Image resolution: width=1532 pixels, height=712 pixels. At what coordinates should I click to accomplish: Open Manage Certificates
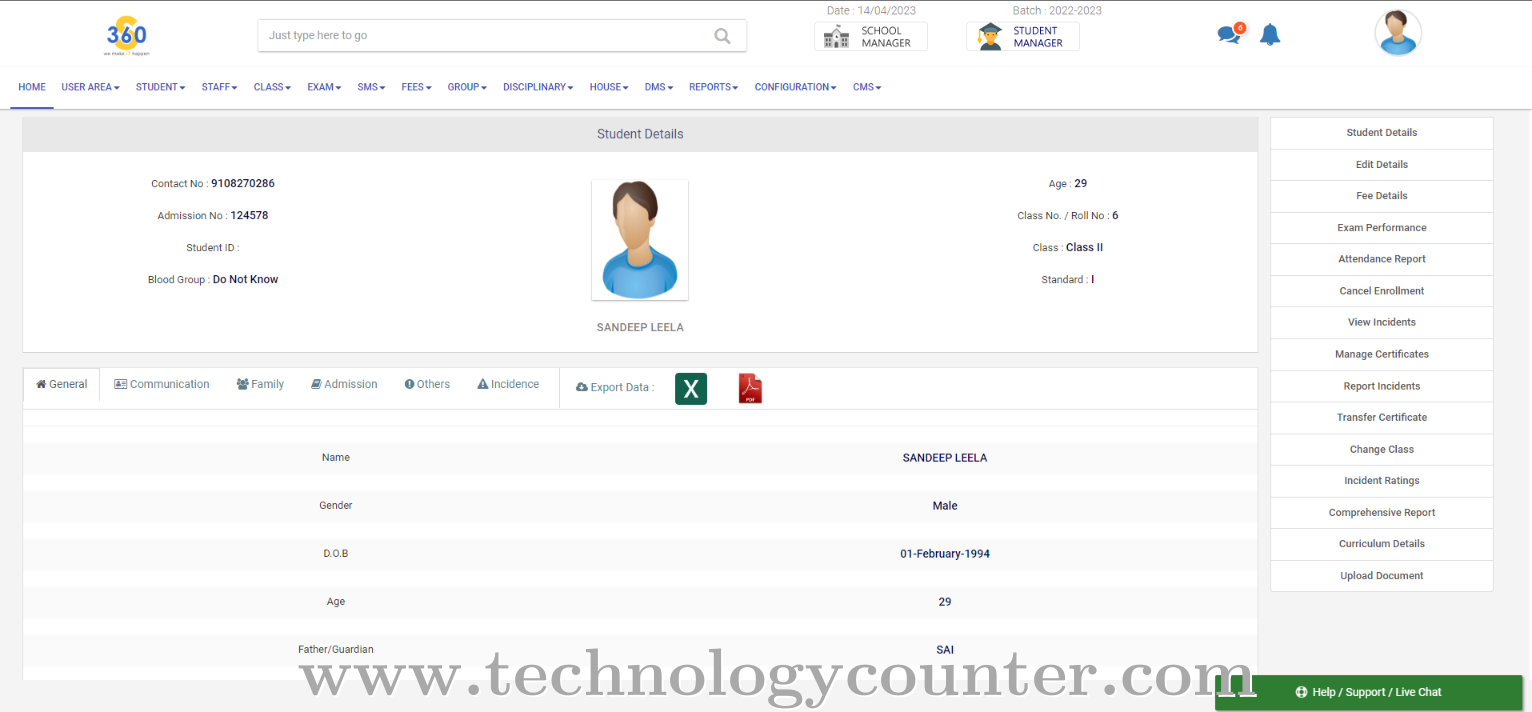click(x=1382, y=354)
